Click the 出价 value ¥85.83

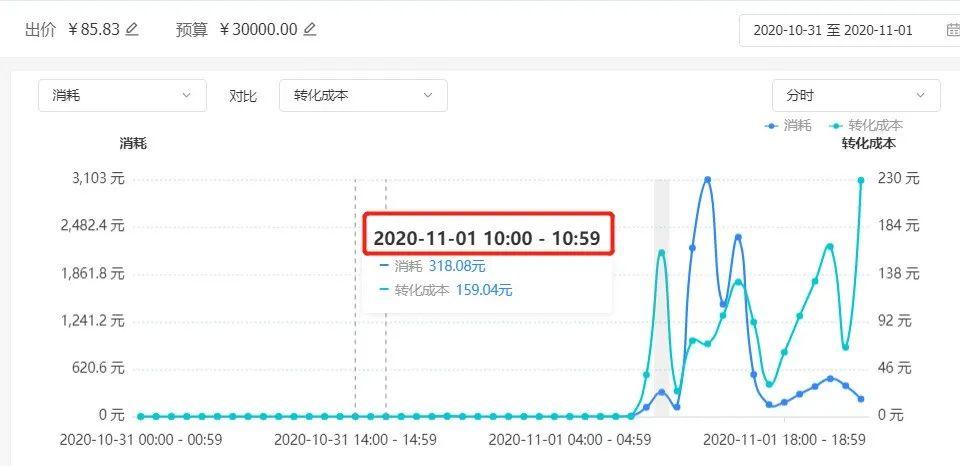coord(94,29)
